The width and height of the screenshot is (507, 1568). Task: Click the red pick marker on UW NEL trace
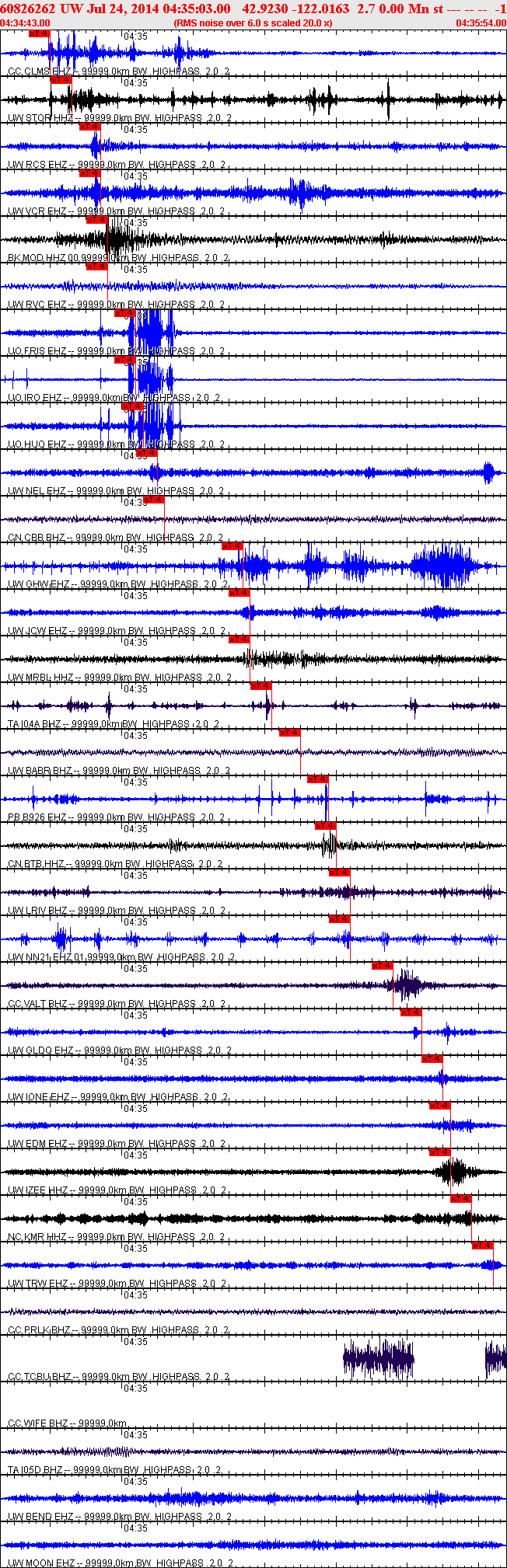click(x=146, y=453)
